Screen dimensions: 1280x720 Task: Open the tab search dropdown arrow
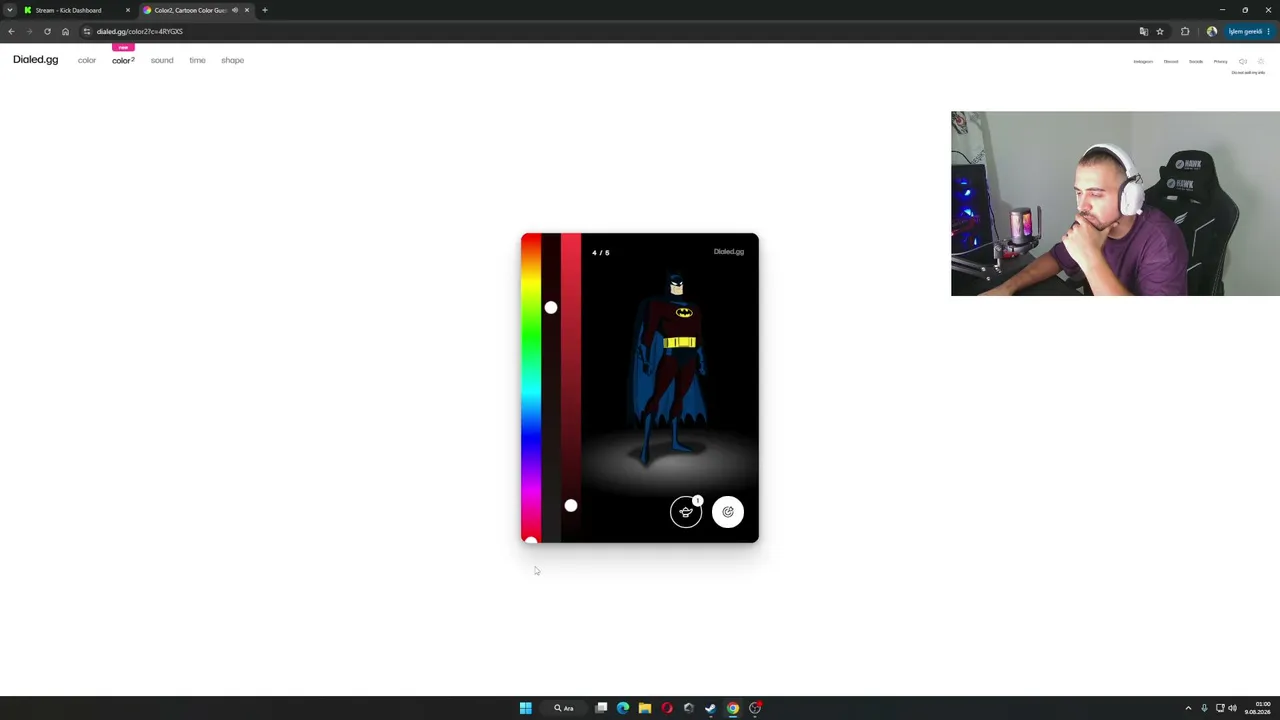pyautogui.click(x=10, y=10)
